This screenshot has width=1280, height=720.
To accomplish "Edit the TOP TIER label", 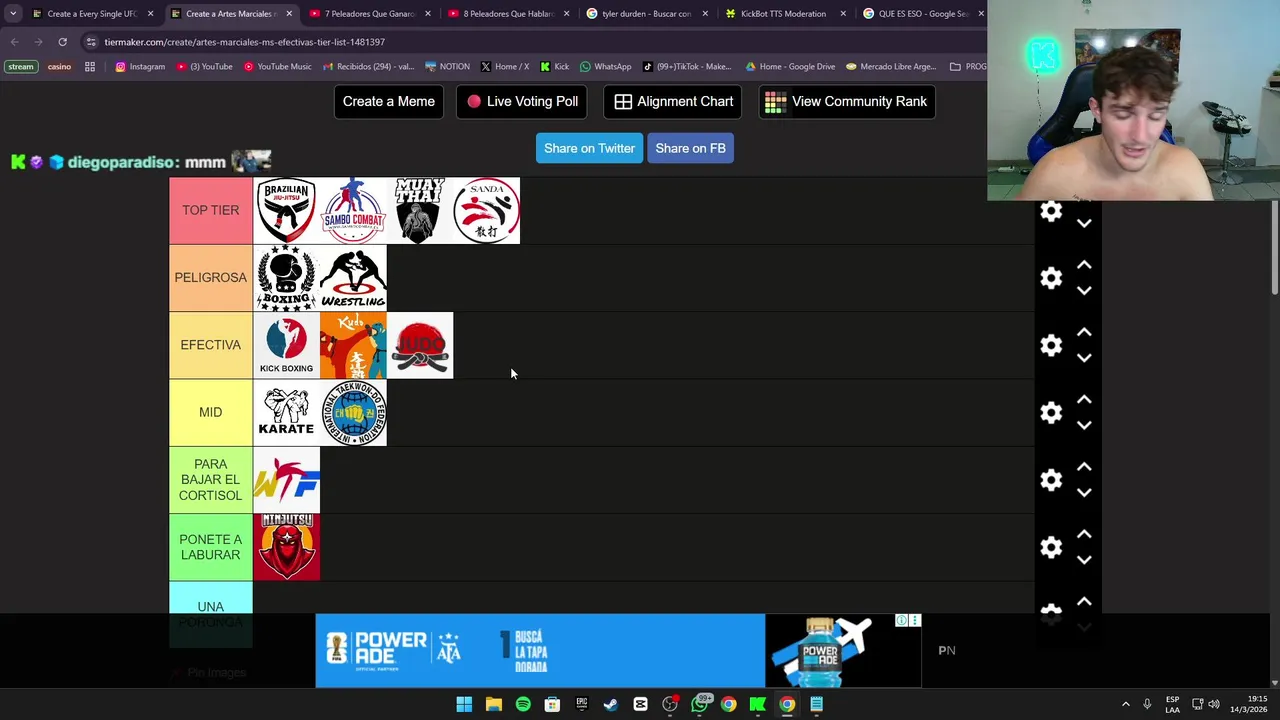I will click(210, 211).
